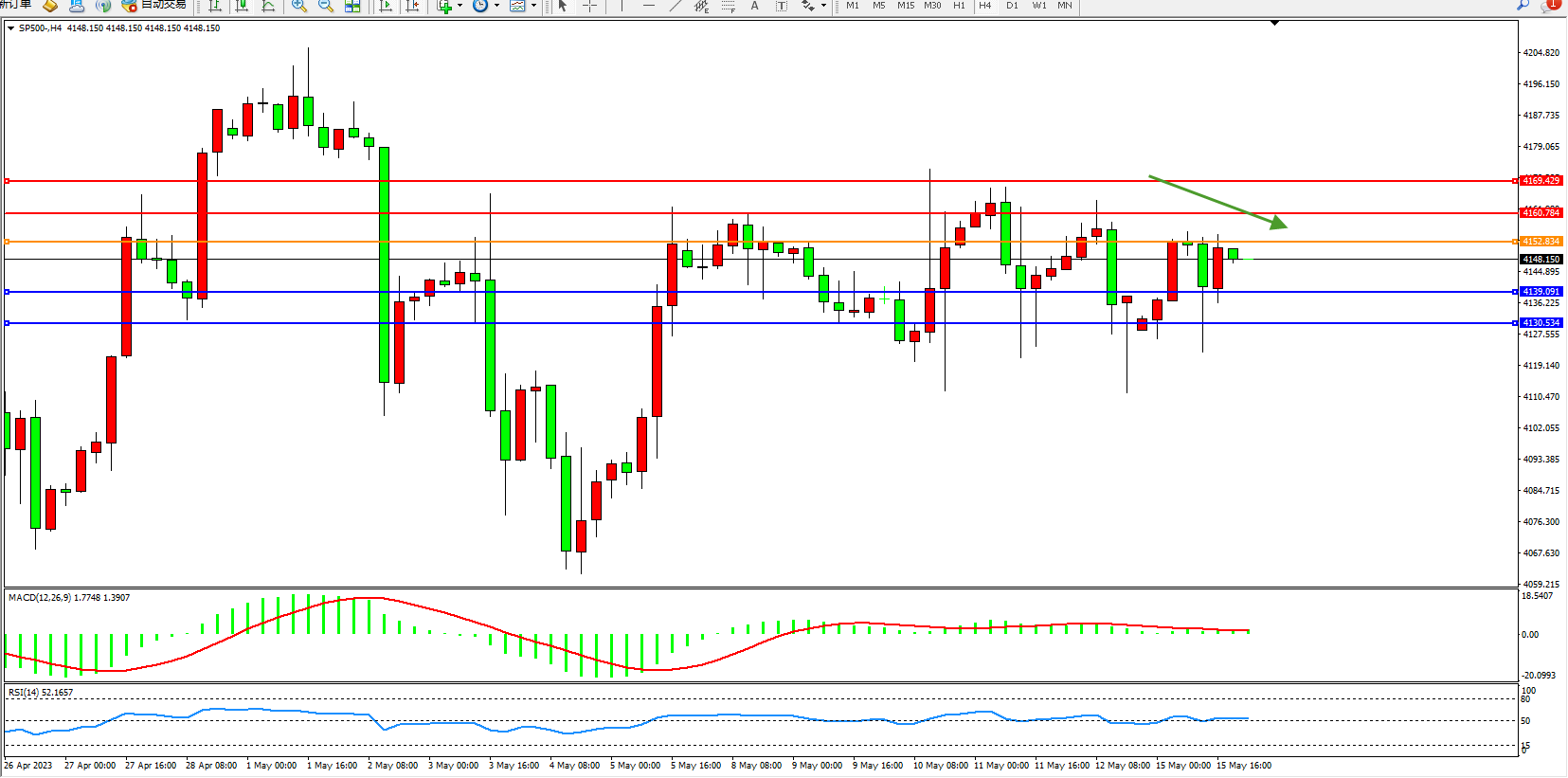The height and width of the screenshot is (778, 1568).
Task: Click the zoom out magnifier icon
Action: 325,6
